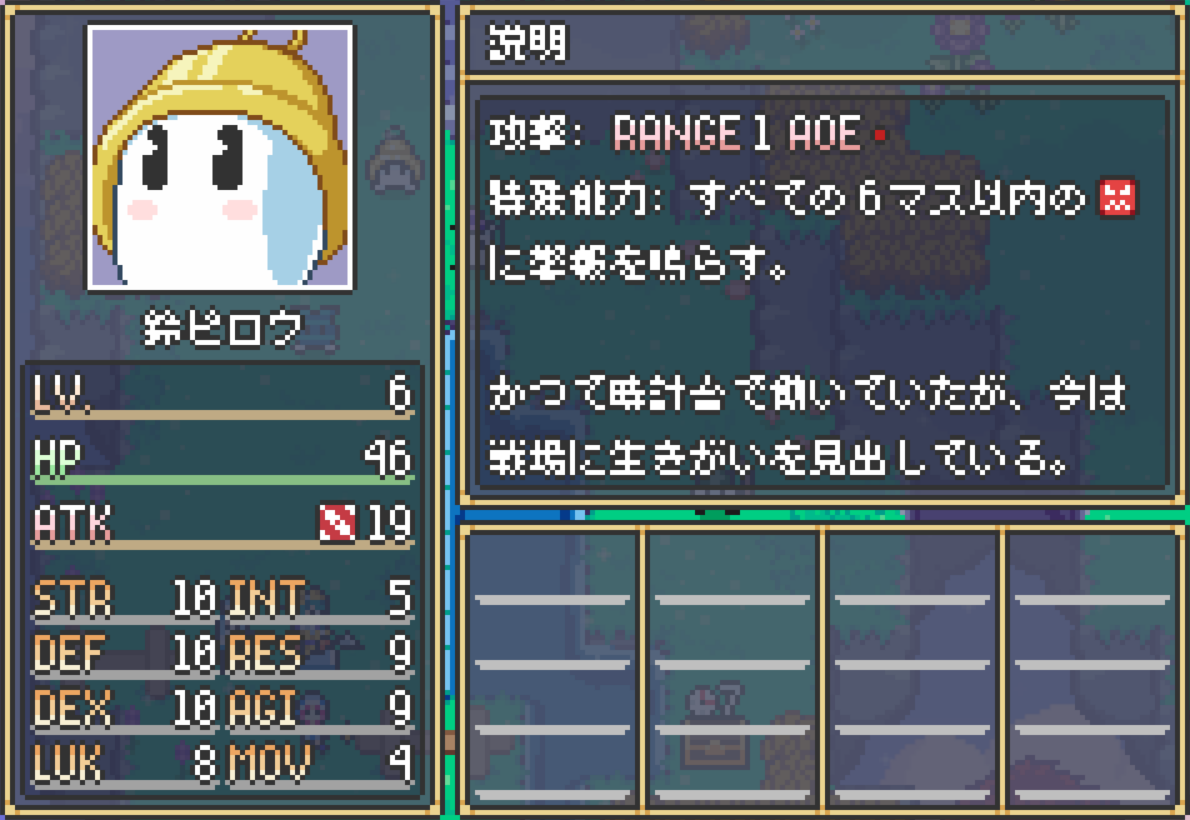This screenshot has height=820, width=1190.
Task: Select the DEF stat entry
Action: (126, 654)
